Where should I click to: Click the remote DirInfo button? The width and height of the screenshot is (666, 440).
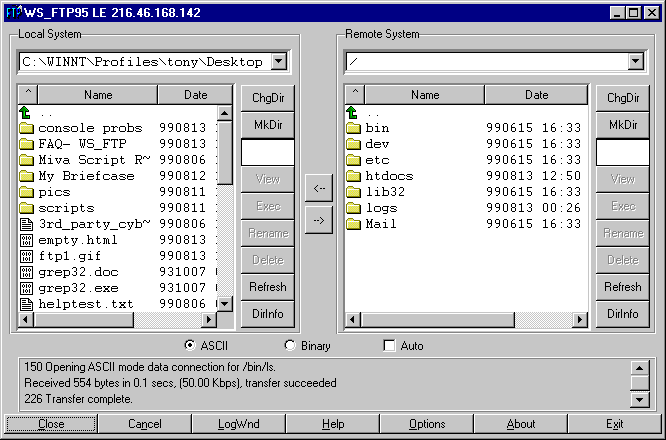tap(623, 314)
